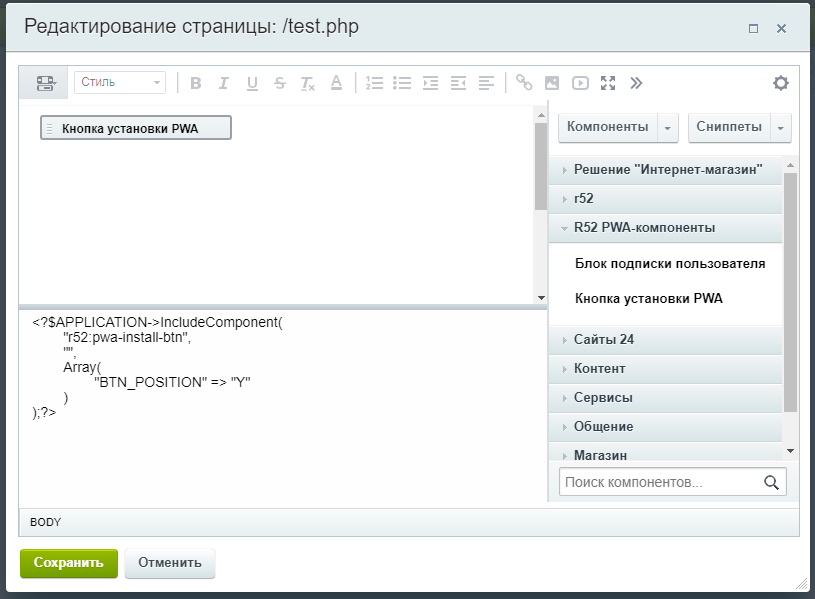Open the text color tool

(x=336, y=83)
